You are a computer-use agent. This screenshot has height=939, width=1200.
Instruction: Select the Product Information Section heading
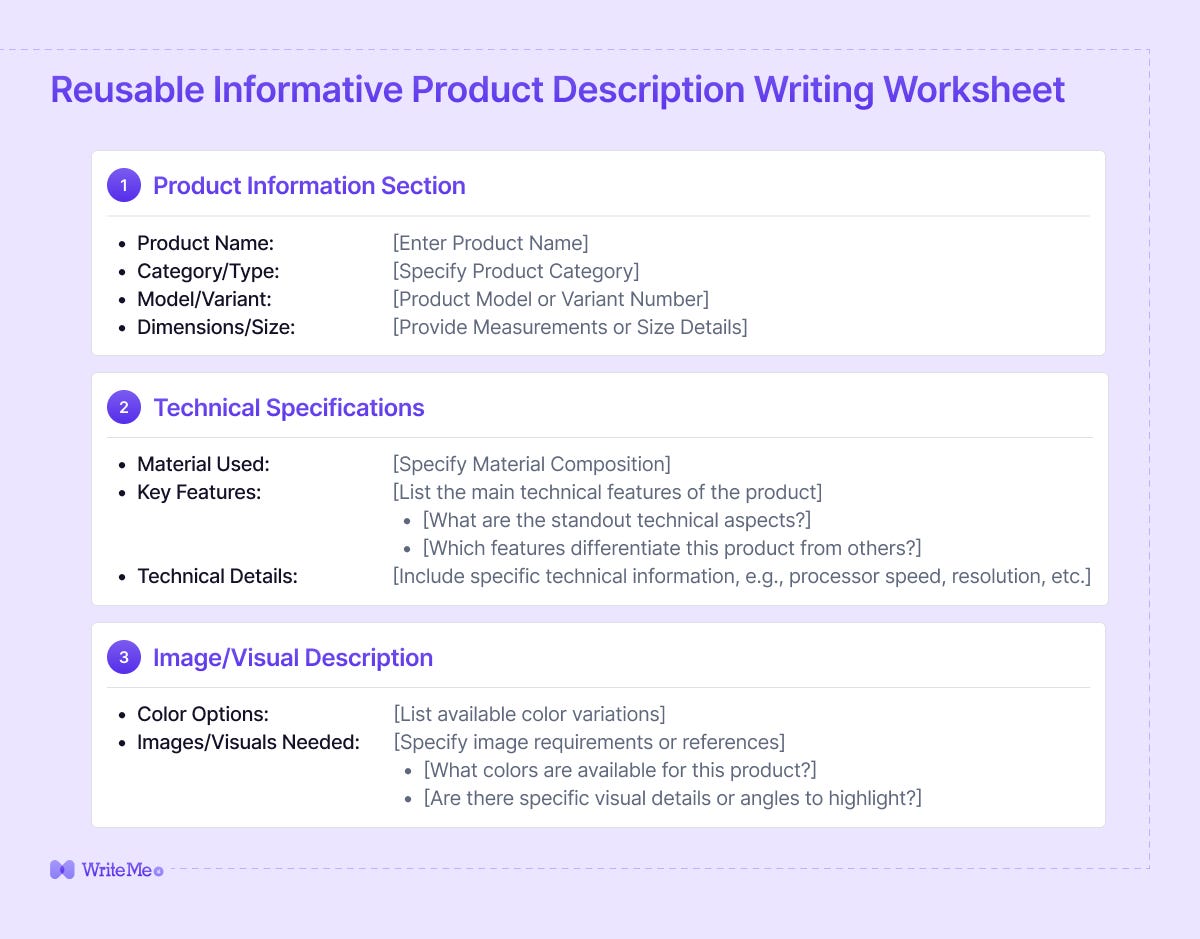coord(308,186)
